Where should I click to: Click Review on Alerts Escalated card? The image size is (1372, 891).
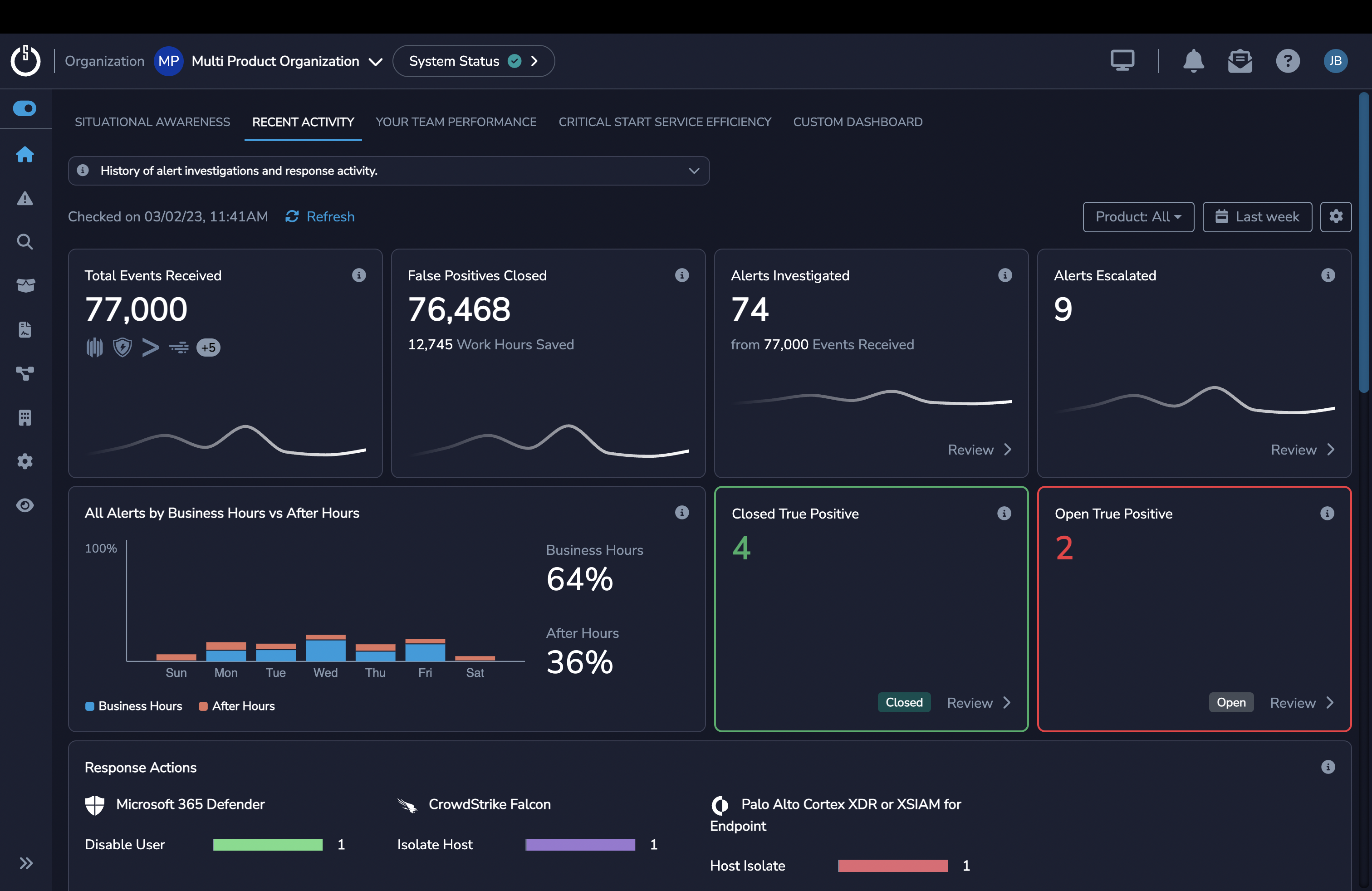tap(1303, 450)
